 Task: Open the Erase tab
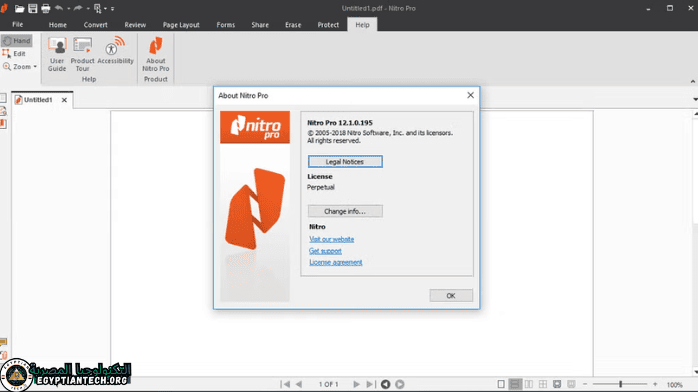pyautogui.click(x=293, y=25)
